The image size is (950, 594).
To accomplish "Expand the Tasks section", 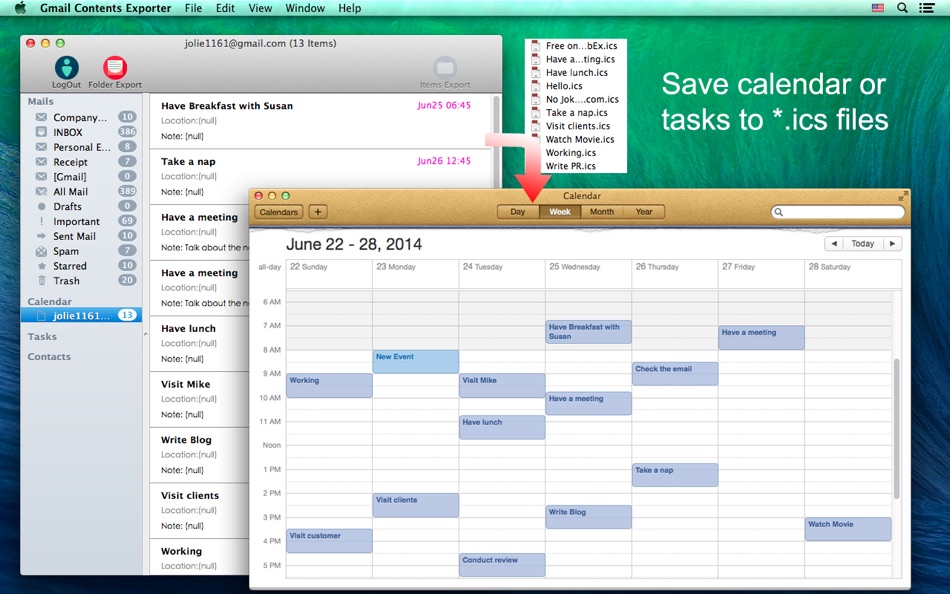I will (x=42, y=336).
